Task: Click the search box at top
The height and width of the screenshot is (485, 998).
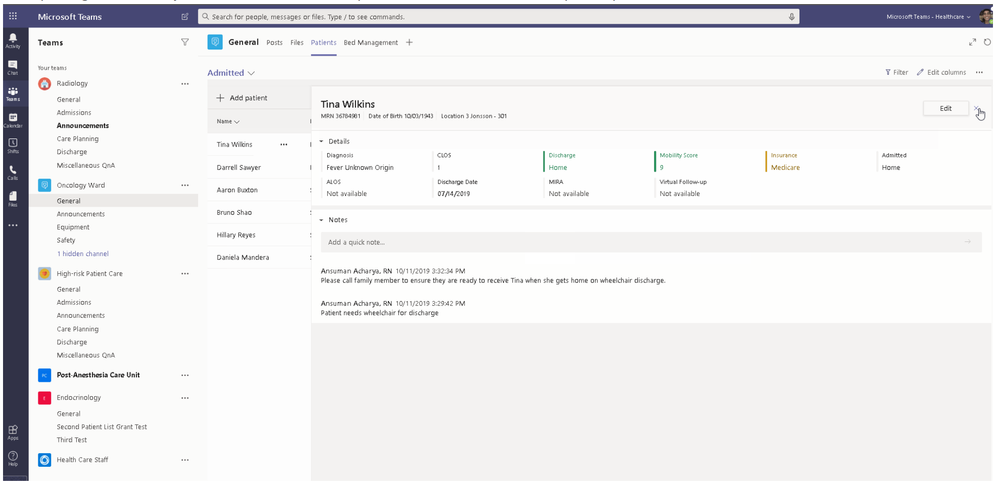Action: coord(498,17)
